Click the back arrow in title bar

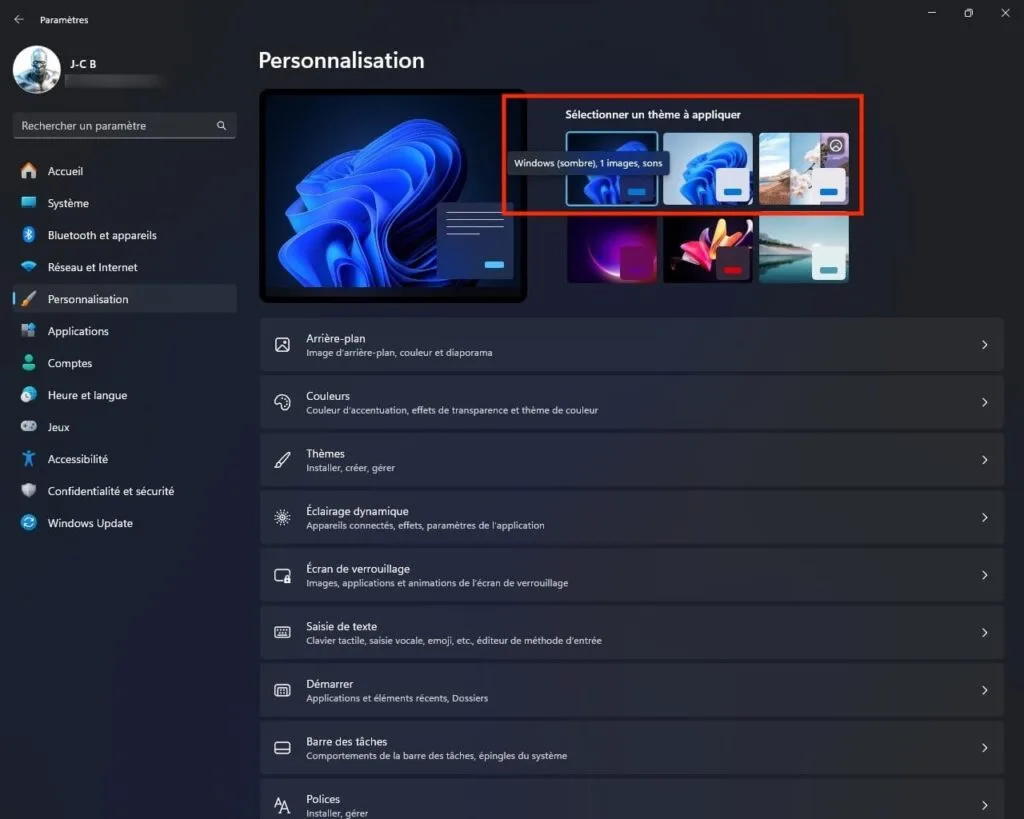click(x=19, y=19)
